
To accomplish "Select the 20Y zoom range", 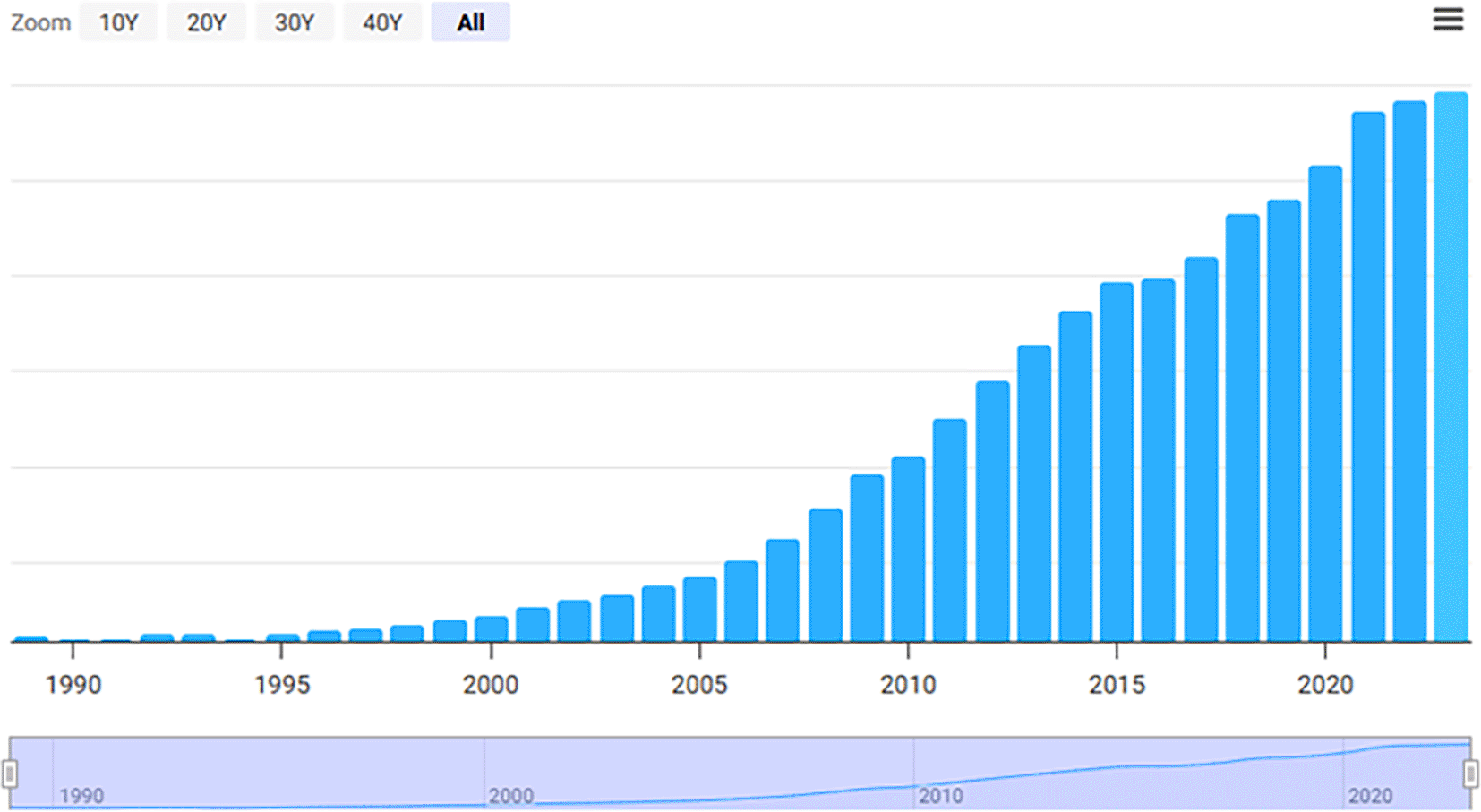I will (x=206, y=22).
